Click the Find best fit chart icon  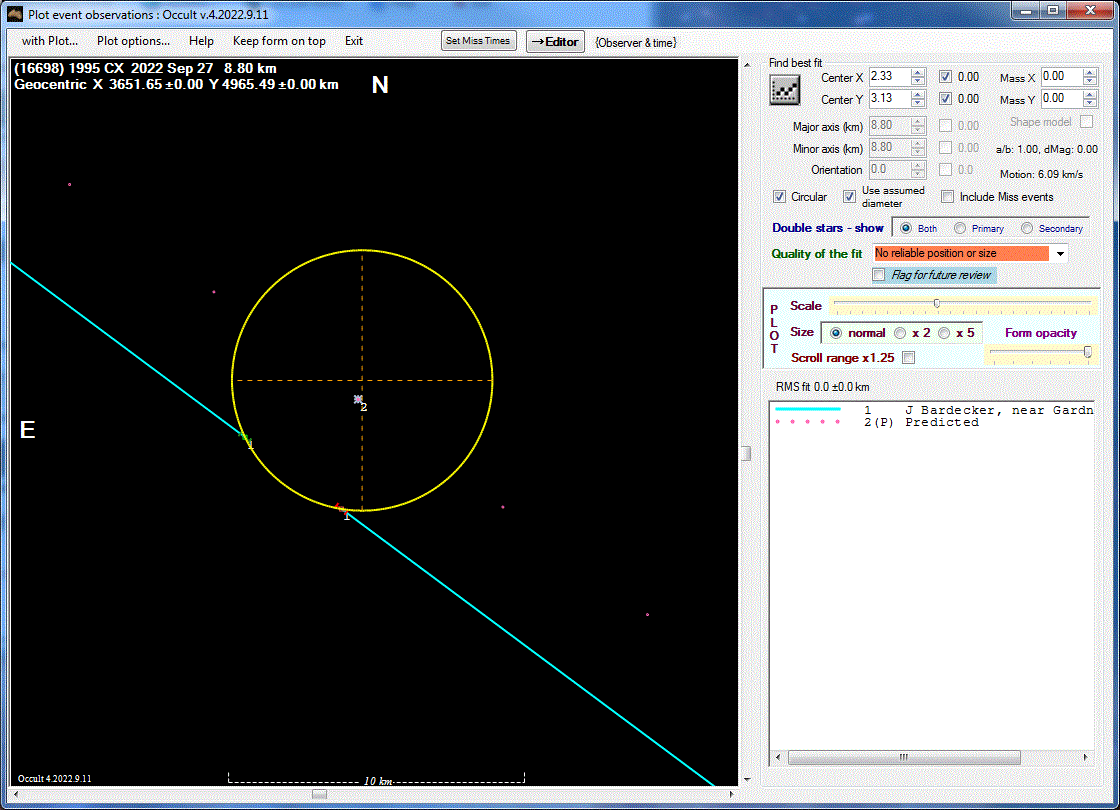(x=784, y=89)
